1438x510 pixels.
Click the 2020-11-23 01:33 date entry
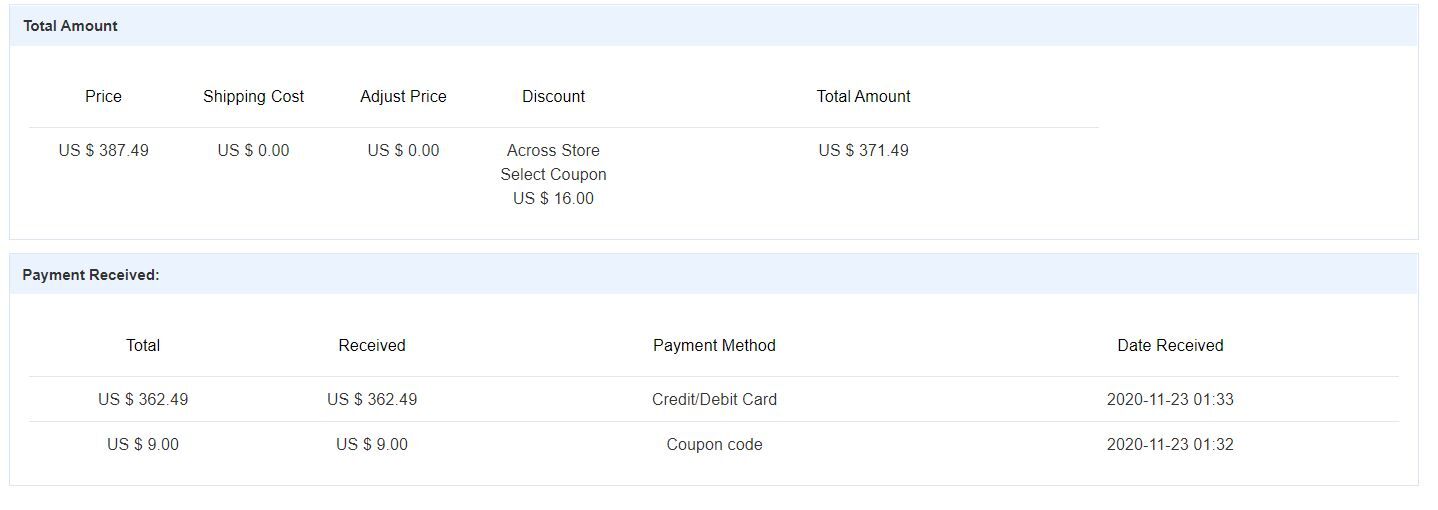point(1170,399)
